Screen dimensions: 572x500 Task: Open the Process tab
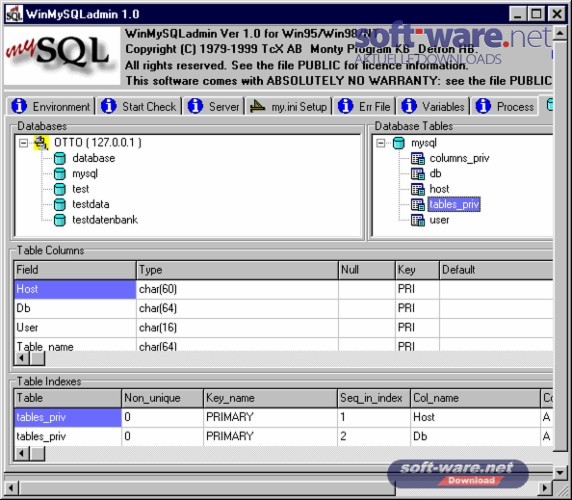tap(505, 106)
